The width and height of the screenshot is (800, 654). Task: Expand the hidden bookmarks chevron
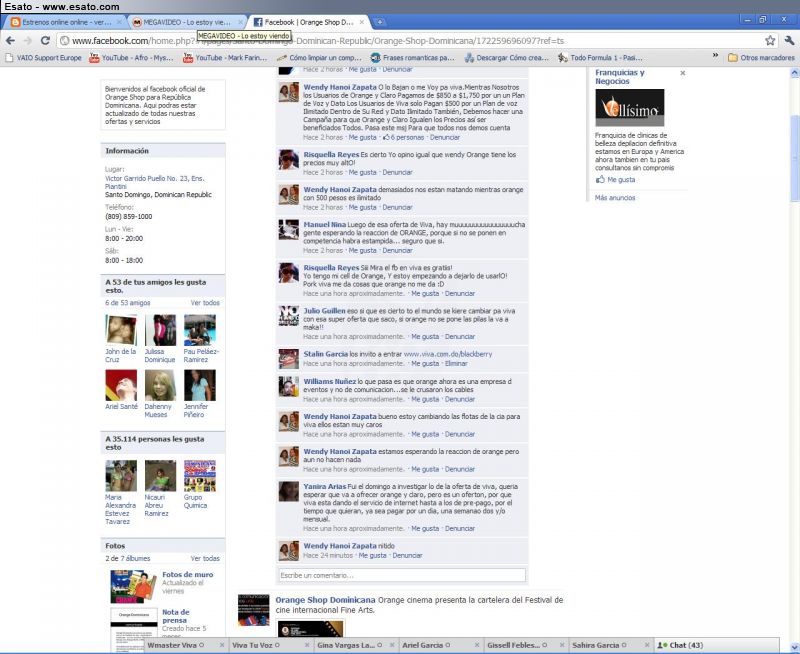(715, 56)
